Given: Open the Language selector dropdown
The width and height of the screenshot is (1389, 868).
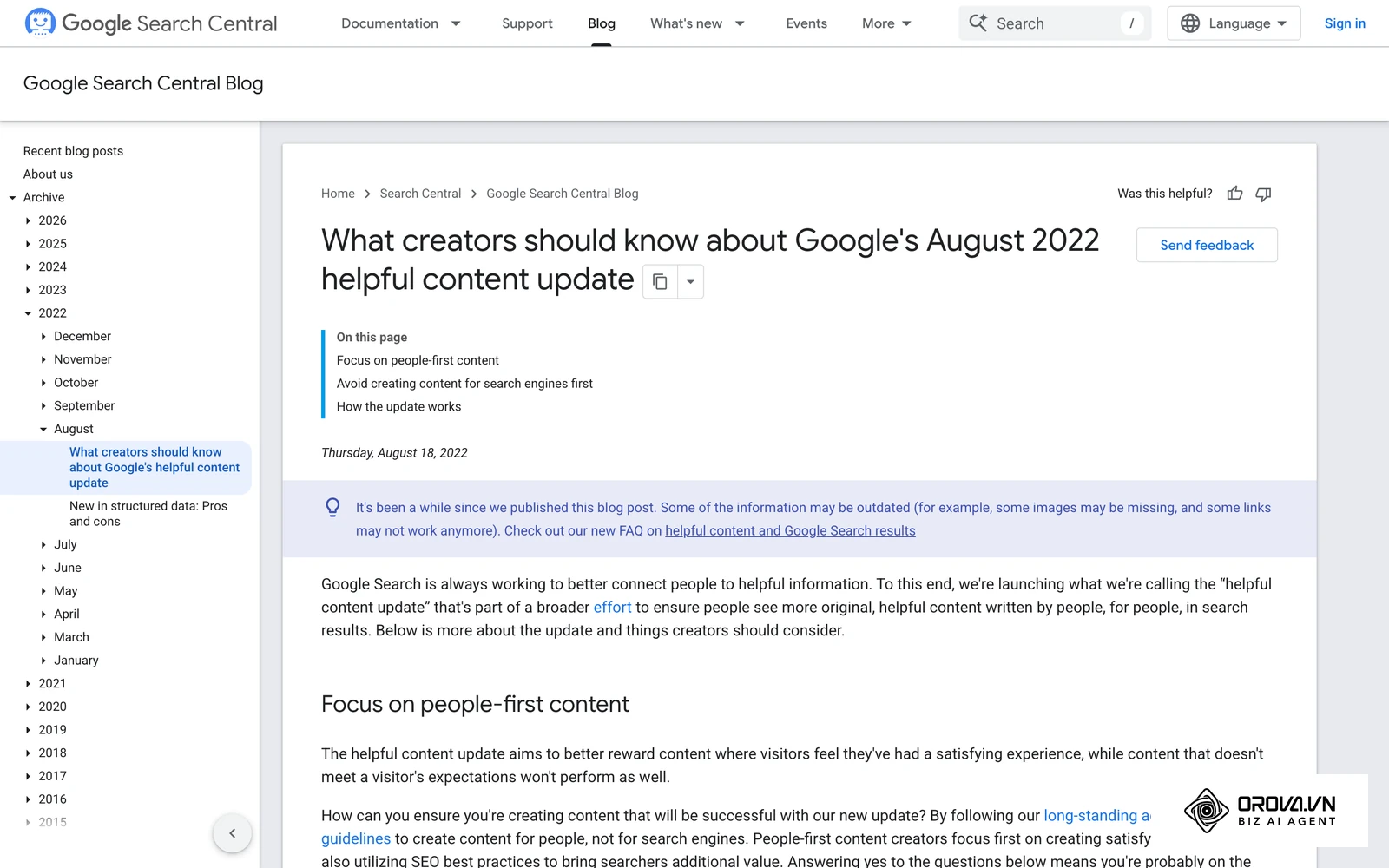Looking at the screenshot, I should click(1234, 23).
